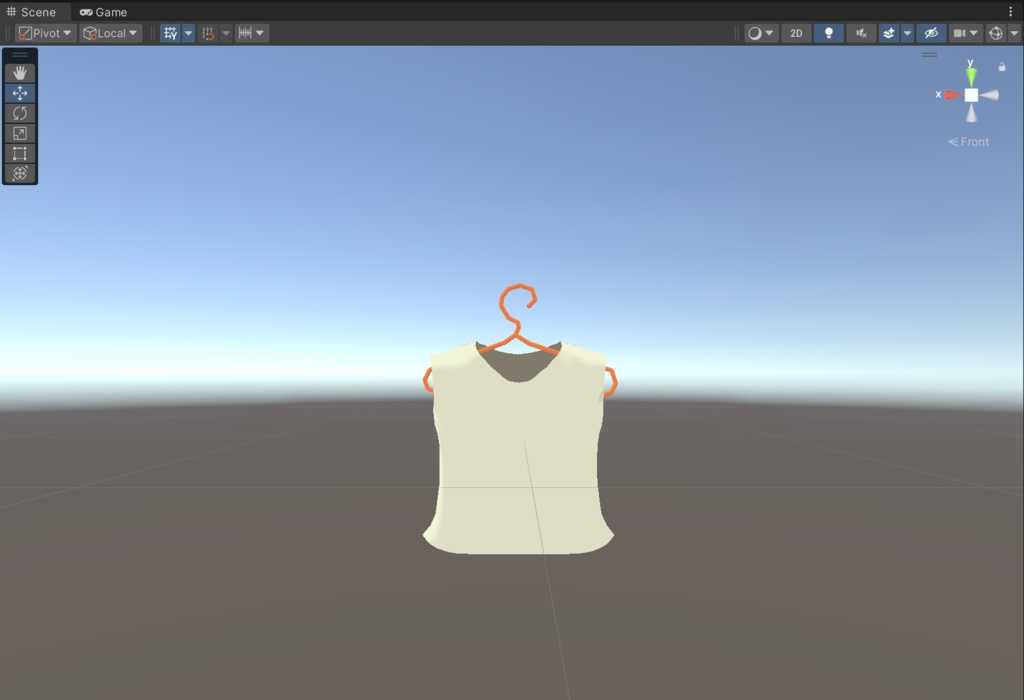Toggle scene effects (skybox, fog) button
This screenshot has height=700, width=1024.
tap(889, 33)
